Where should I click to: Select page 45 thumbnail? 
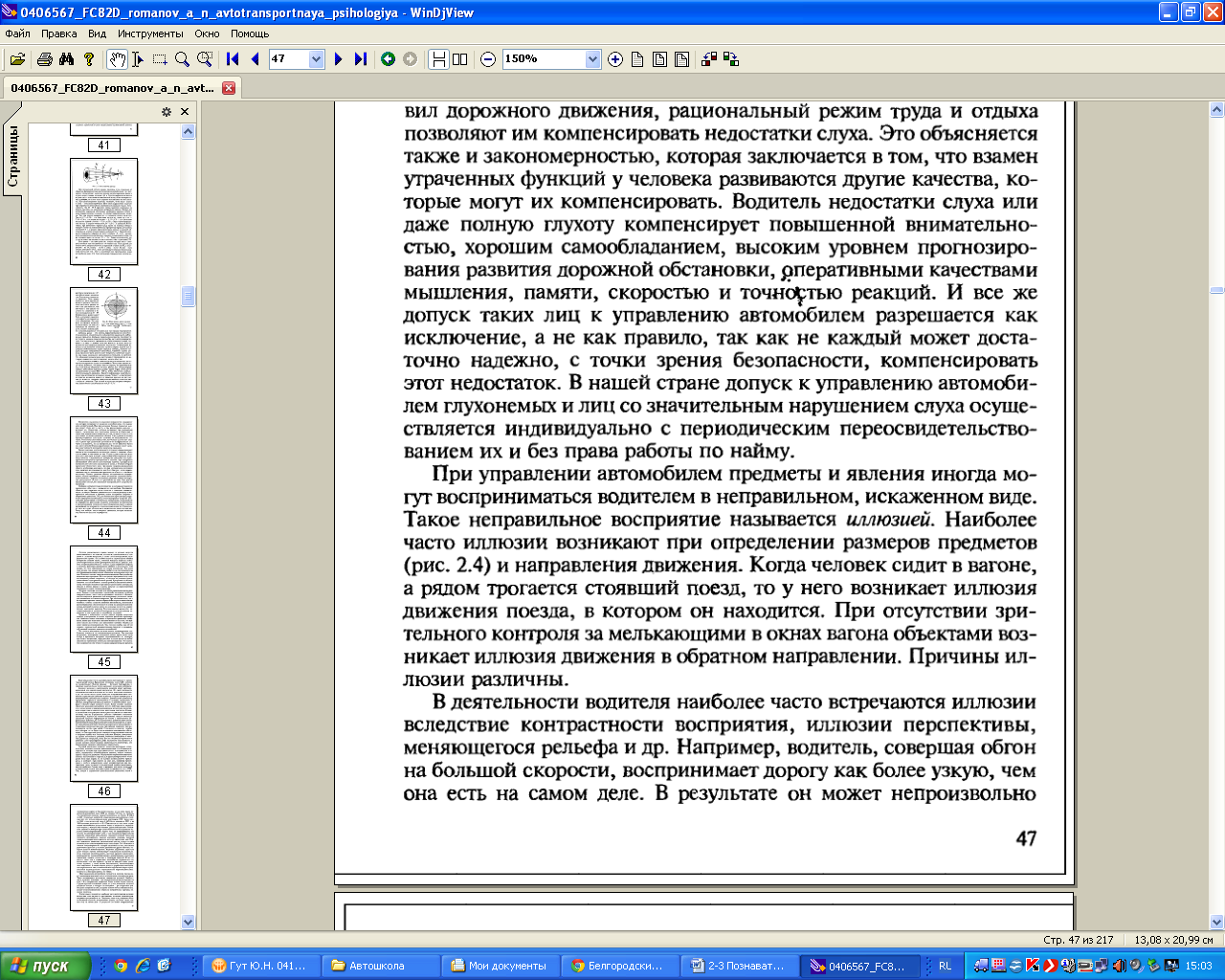click(x=103, y=599)
